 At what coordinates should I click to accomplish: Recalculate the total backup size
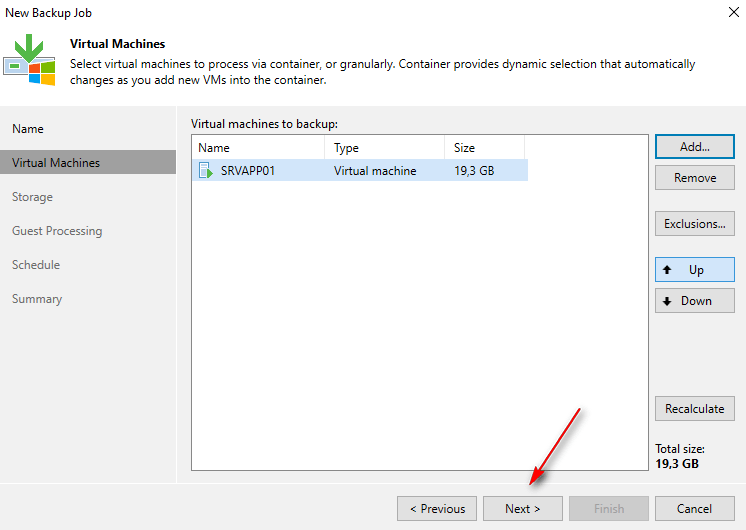tap(695, 409)
